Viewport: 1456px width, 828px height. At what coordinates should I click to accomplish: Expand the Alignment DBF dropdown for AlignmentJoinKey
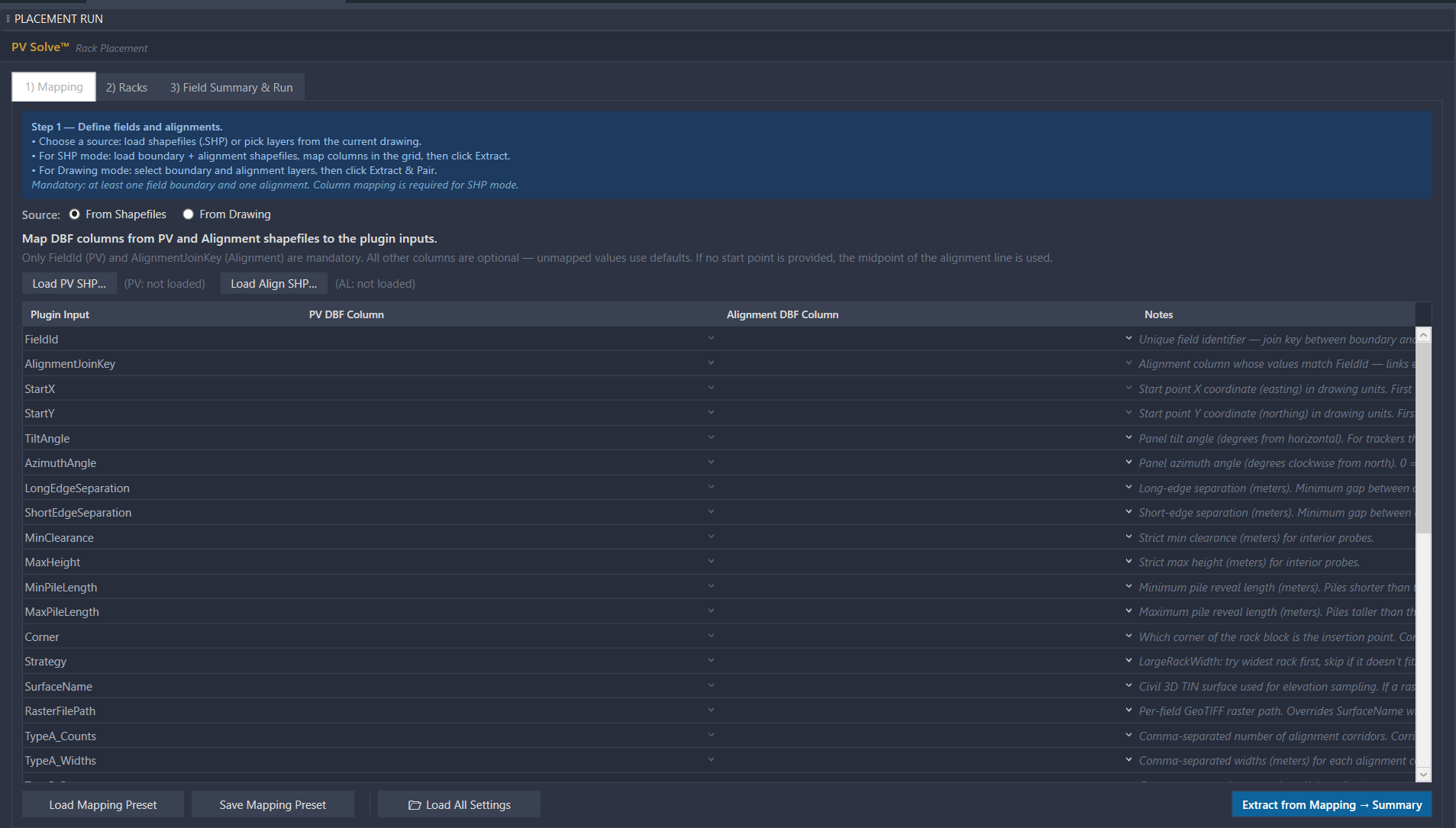[x=1128, y=363]
